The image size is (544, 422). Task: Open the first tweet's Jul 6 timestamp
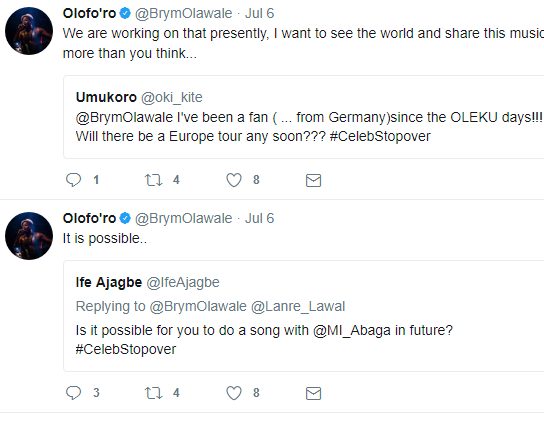click(x=260, y=14)
